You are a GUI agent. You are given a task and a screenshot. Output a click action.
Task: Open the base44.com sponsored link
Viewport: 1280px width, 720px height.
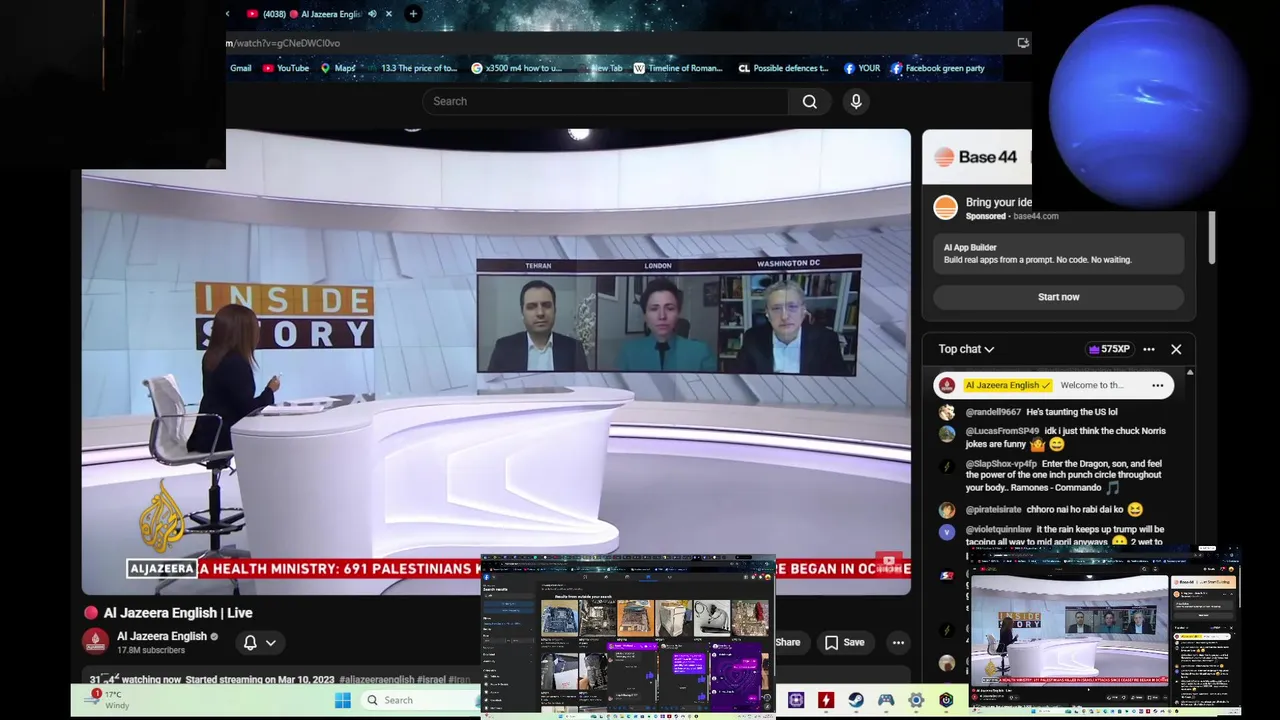[x=1035, y=216]
